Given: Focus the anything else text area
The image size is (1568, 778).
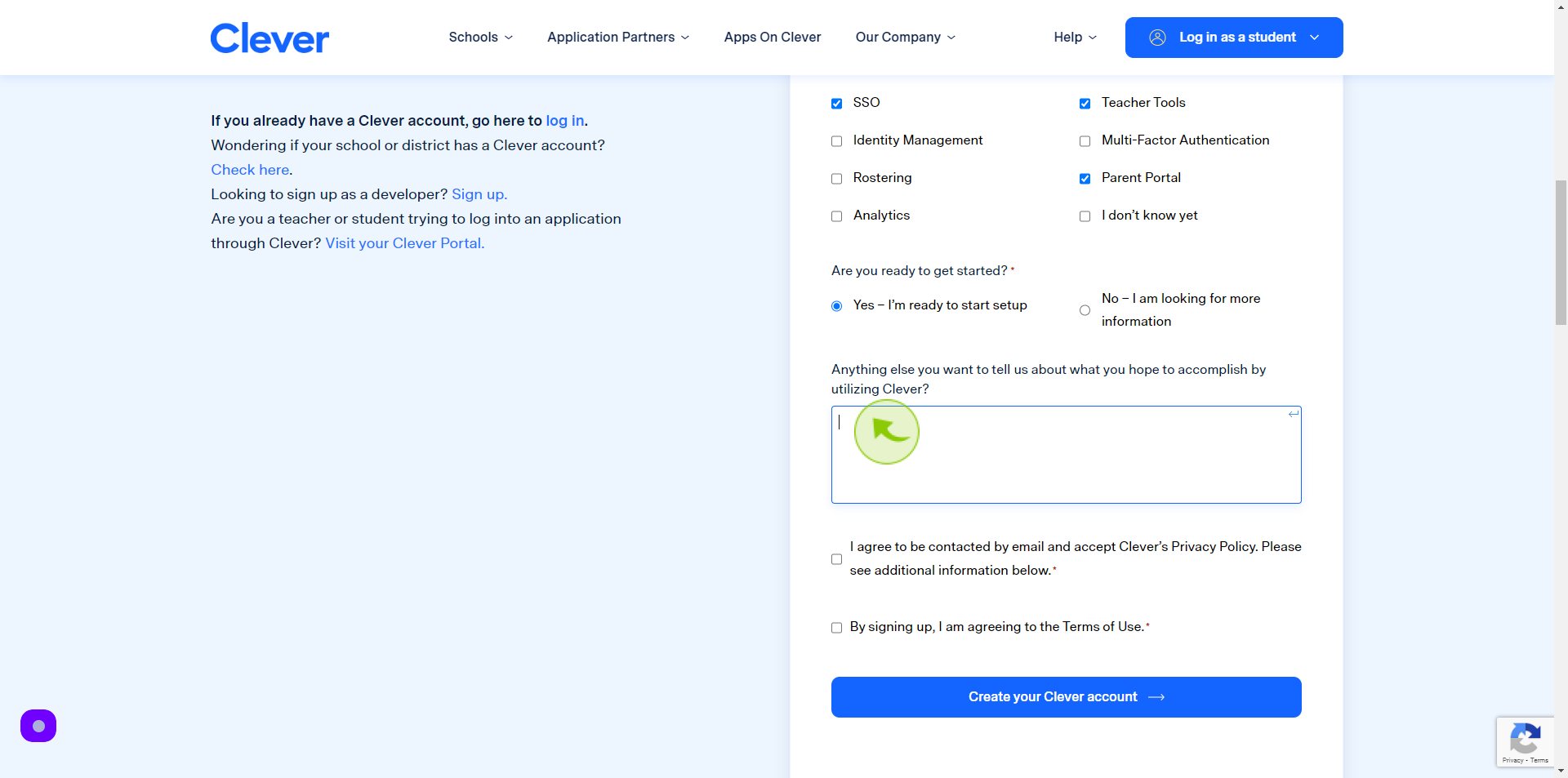Looking at the screenshot, I should tap(1067, 455).
